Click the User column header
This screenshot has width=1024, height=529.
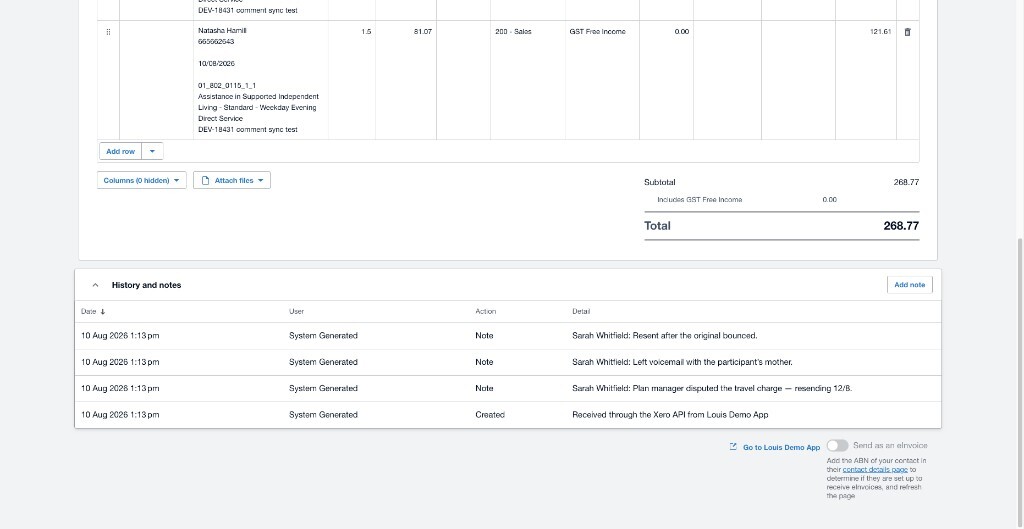(296, 312)
